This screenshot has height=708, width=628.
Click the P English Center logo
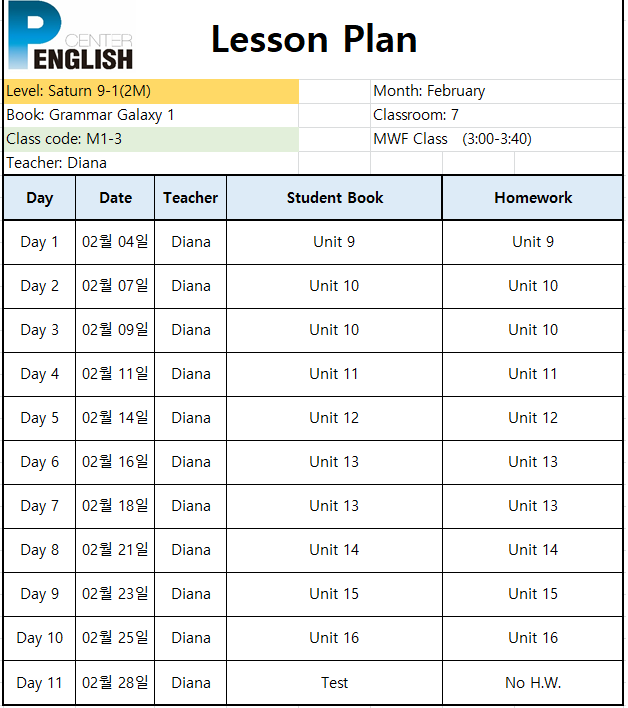[x=70, y=36]
